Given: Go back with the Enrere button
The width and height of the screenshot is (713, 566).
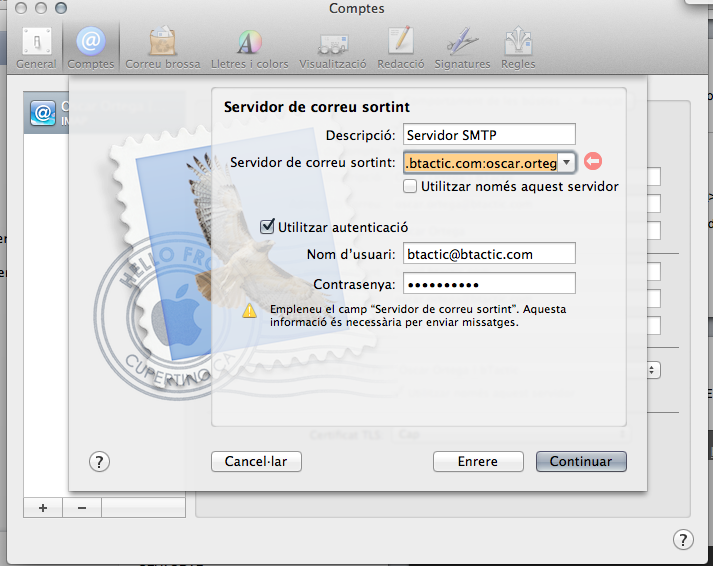Looking at the screenshot, I should 478,461.
